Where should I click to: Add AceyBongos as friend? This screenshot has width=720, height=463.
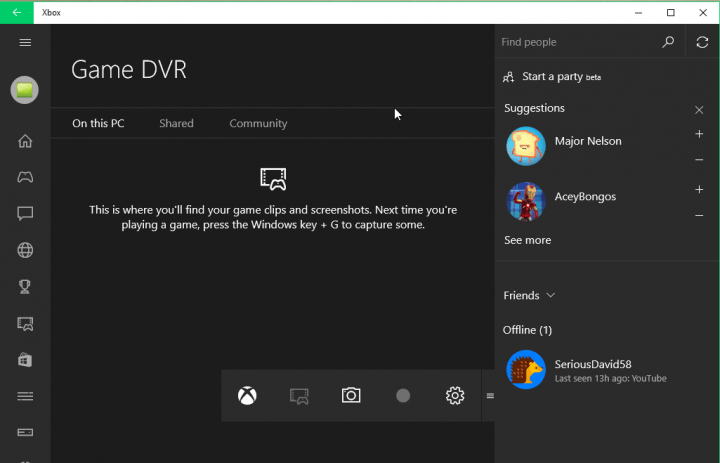(699, 189)
